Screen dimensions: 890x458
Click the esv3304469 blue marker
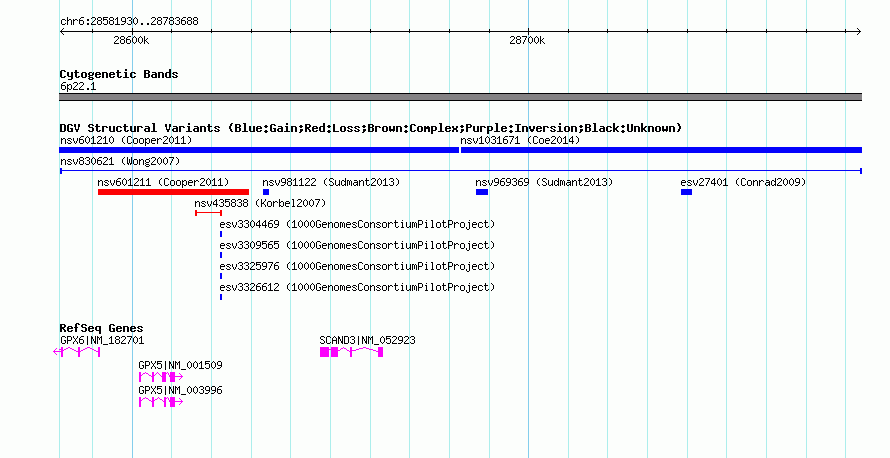pos(221,234)
